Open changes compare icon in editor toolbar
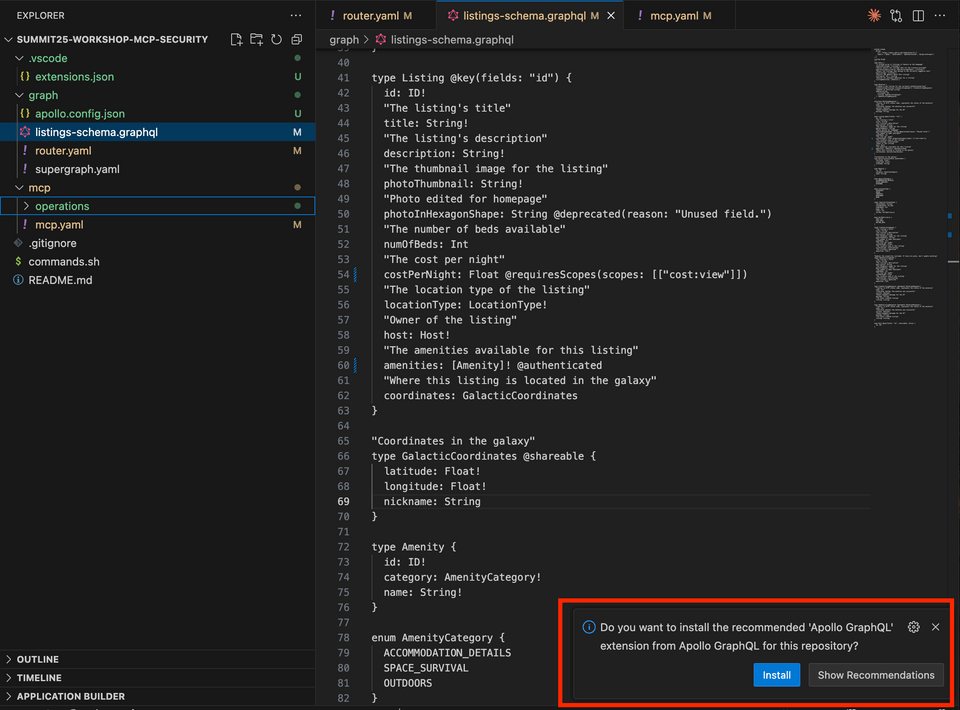The height and width of the screenshot is (710, 960). click(896, 16)
